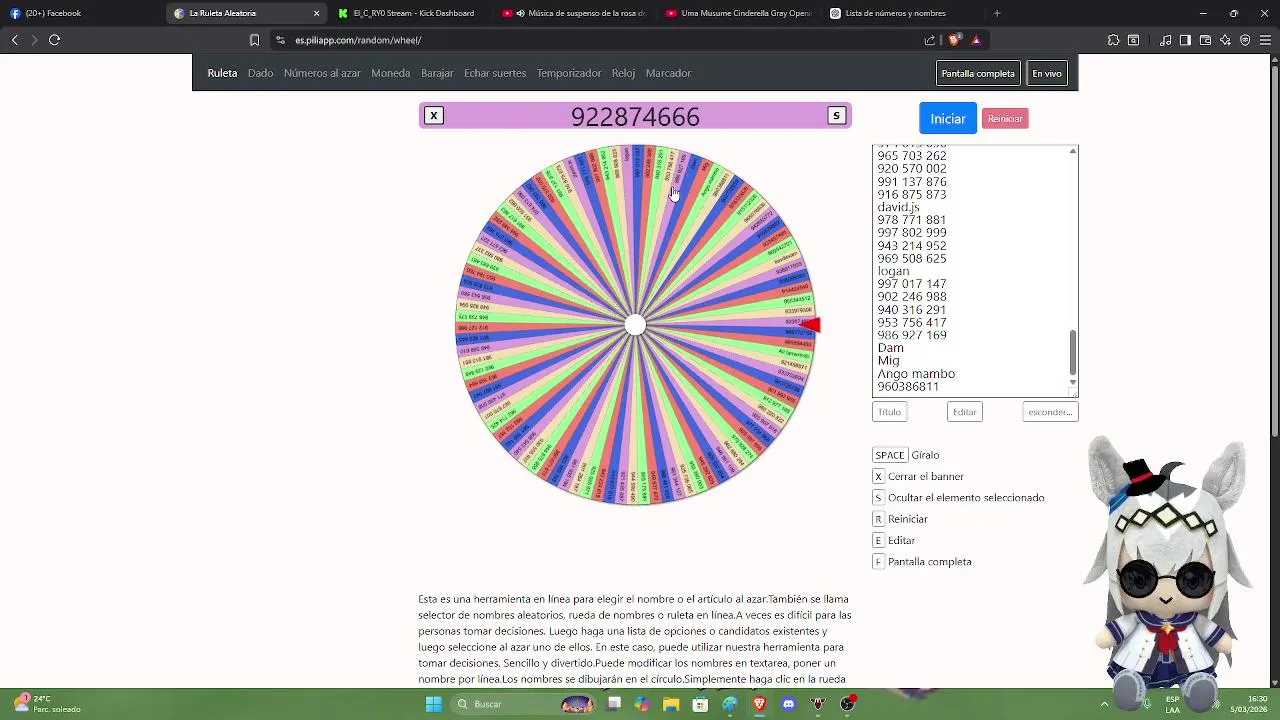Reload the page with the refresh icon
Screen dimensions: 1280x720
click(x=55, y=40)
